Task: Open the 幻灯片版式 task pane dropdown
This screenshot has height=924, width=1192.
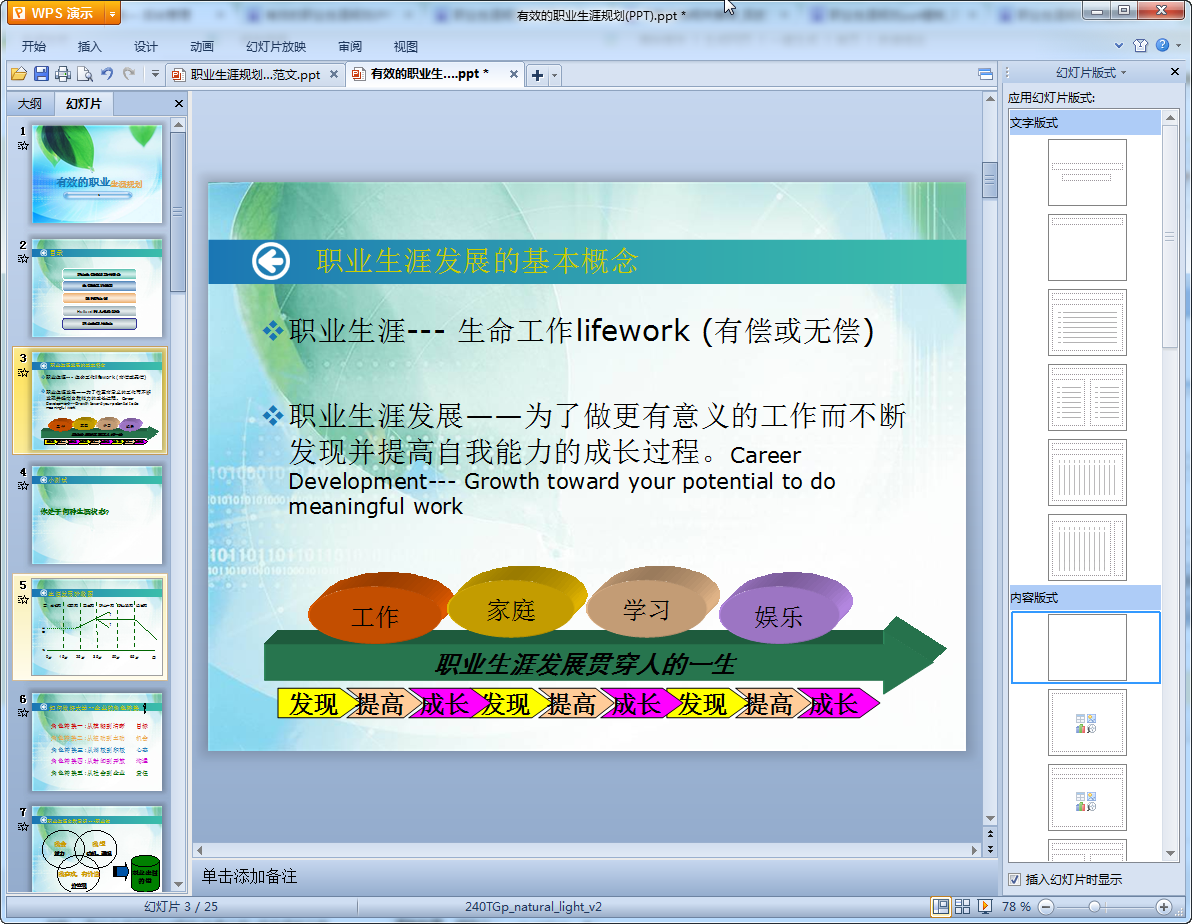Action: click(x=1091, y=73)
